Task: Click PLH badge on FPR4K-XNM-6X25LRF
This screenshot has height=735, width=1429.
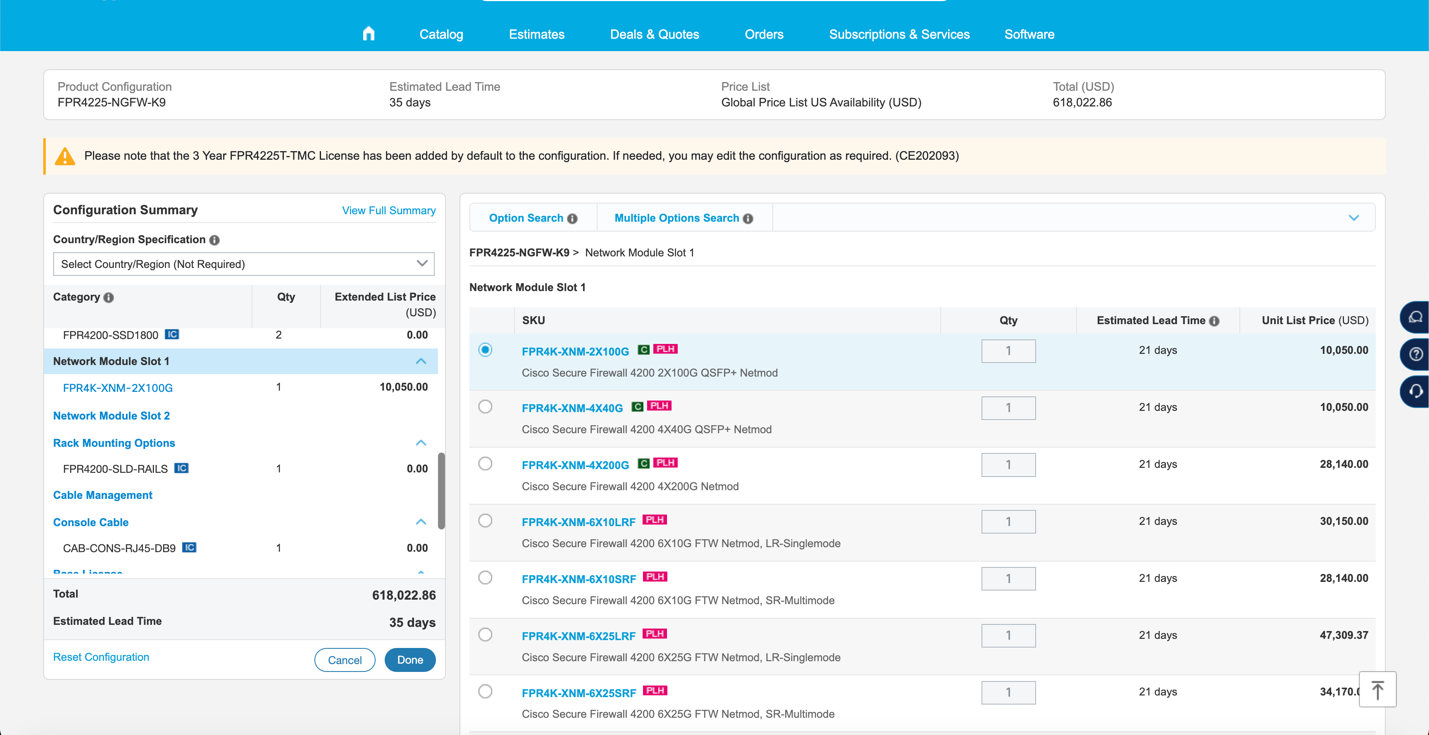Action: (655, 634)
